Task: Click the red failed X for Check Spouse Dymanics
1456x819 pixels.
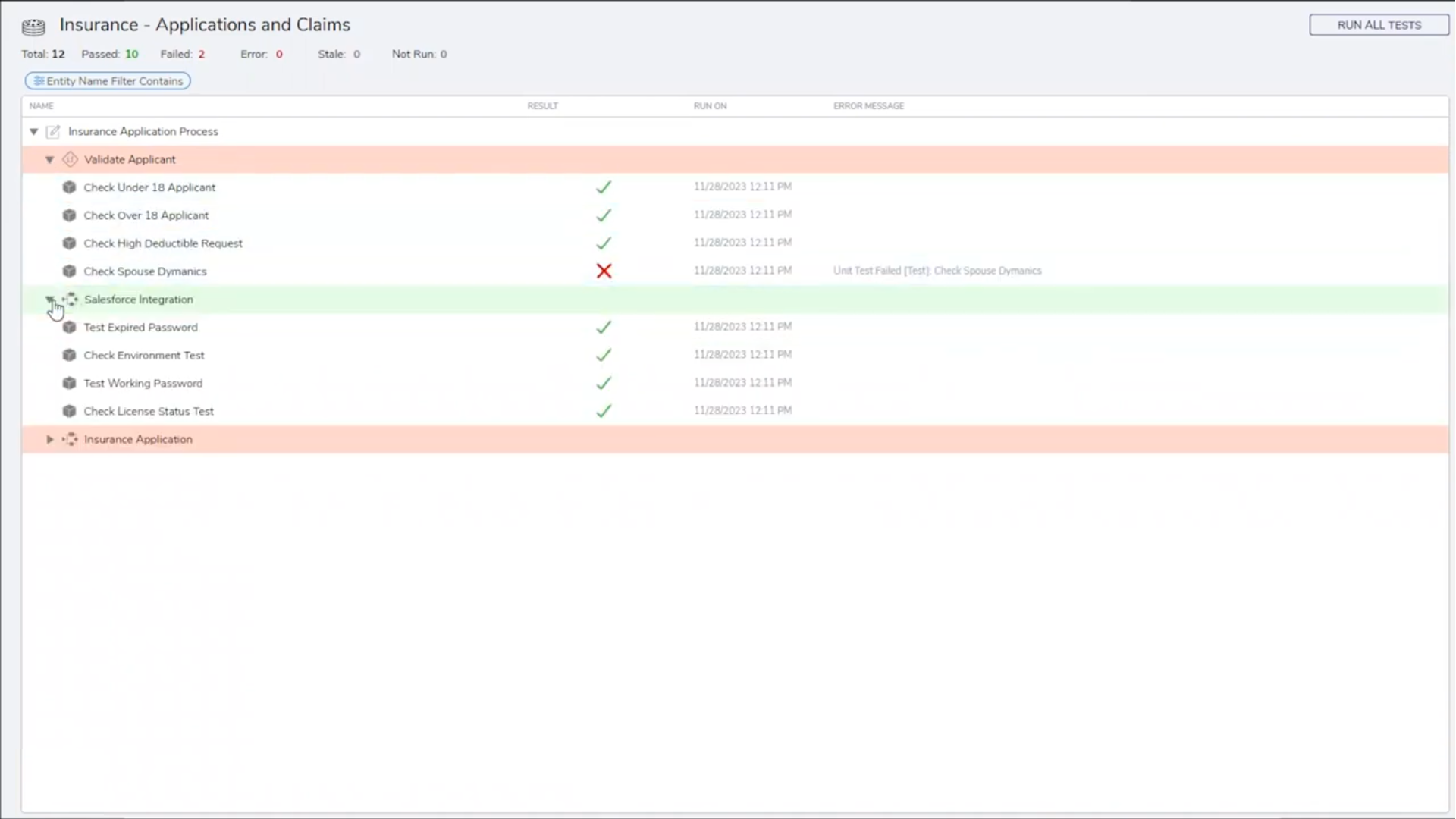Action: coord(604,271)
